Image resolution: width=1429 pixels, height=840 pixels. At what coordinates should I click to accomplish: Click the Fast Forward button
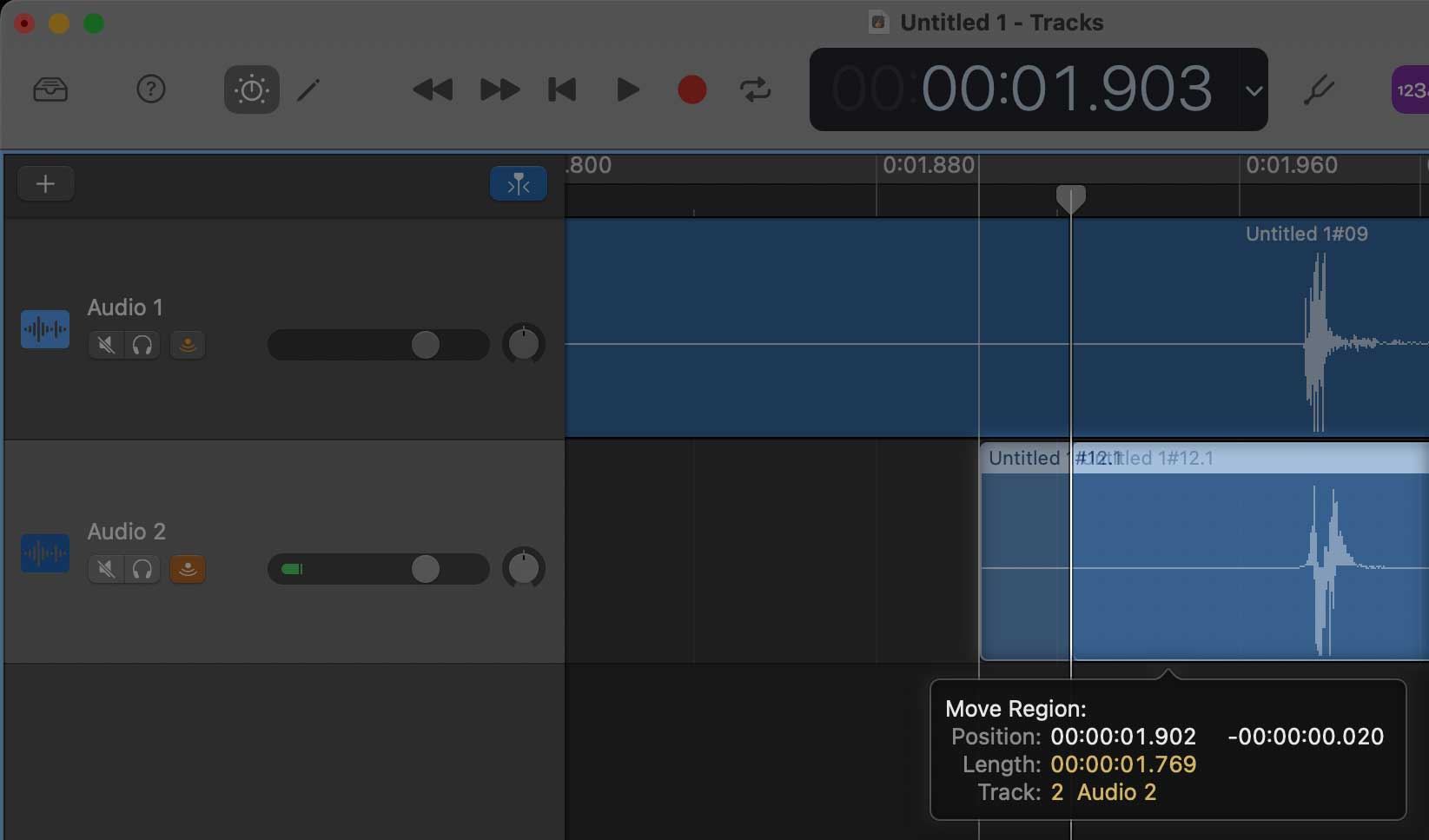499,89
